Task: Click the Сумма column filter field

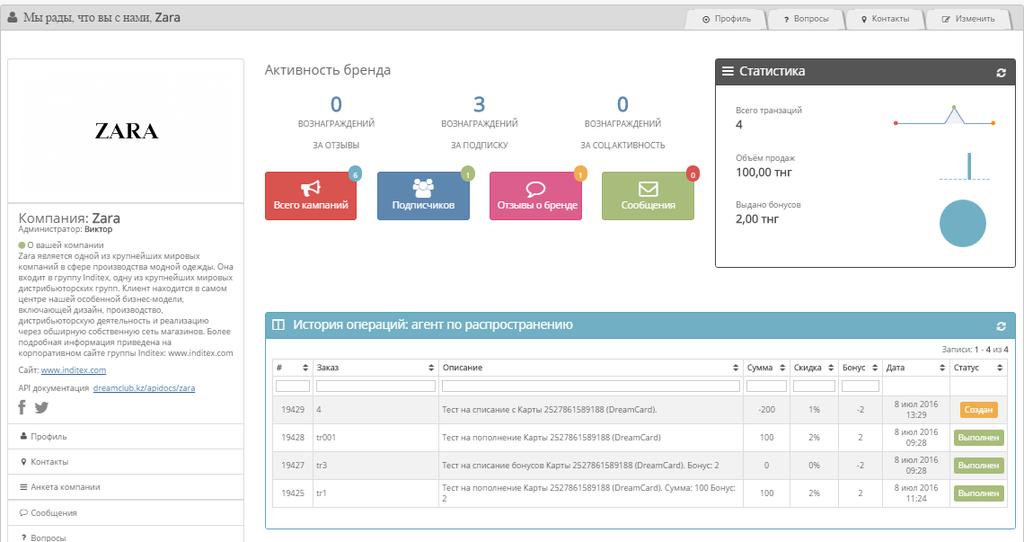Action: tap(766, 386)
